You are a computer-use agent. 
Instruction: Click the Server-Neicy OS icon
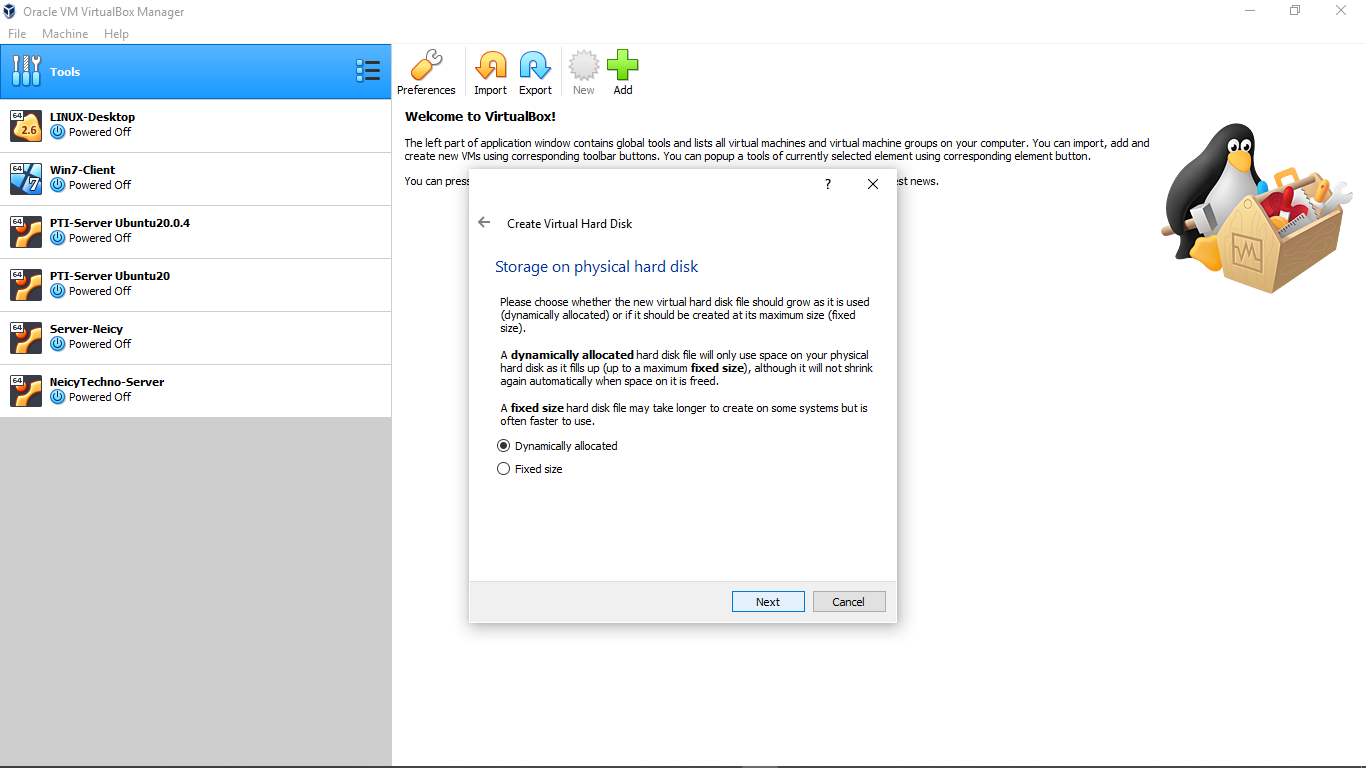click(x=26, y=337)
